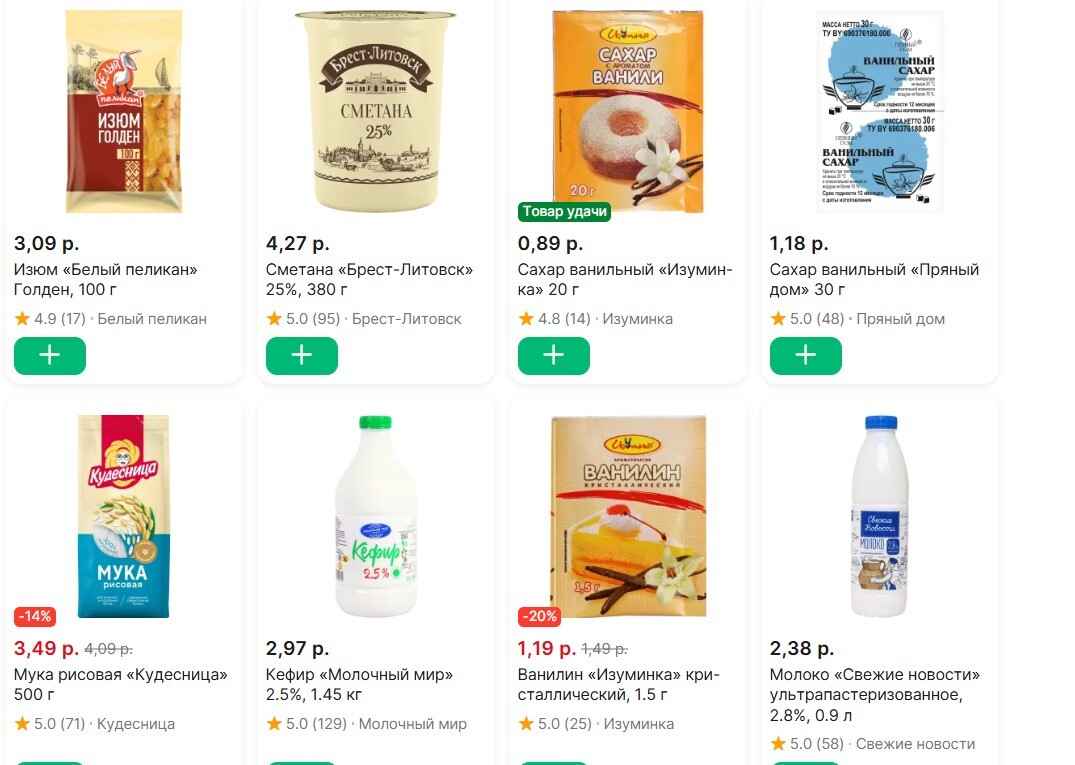Add Сметана «Брест-Литовск» to cart

tap(302, 356)
